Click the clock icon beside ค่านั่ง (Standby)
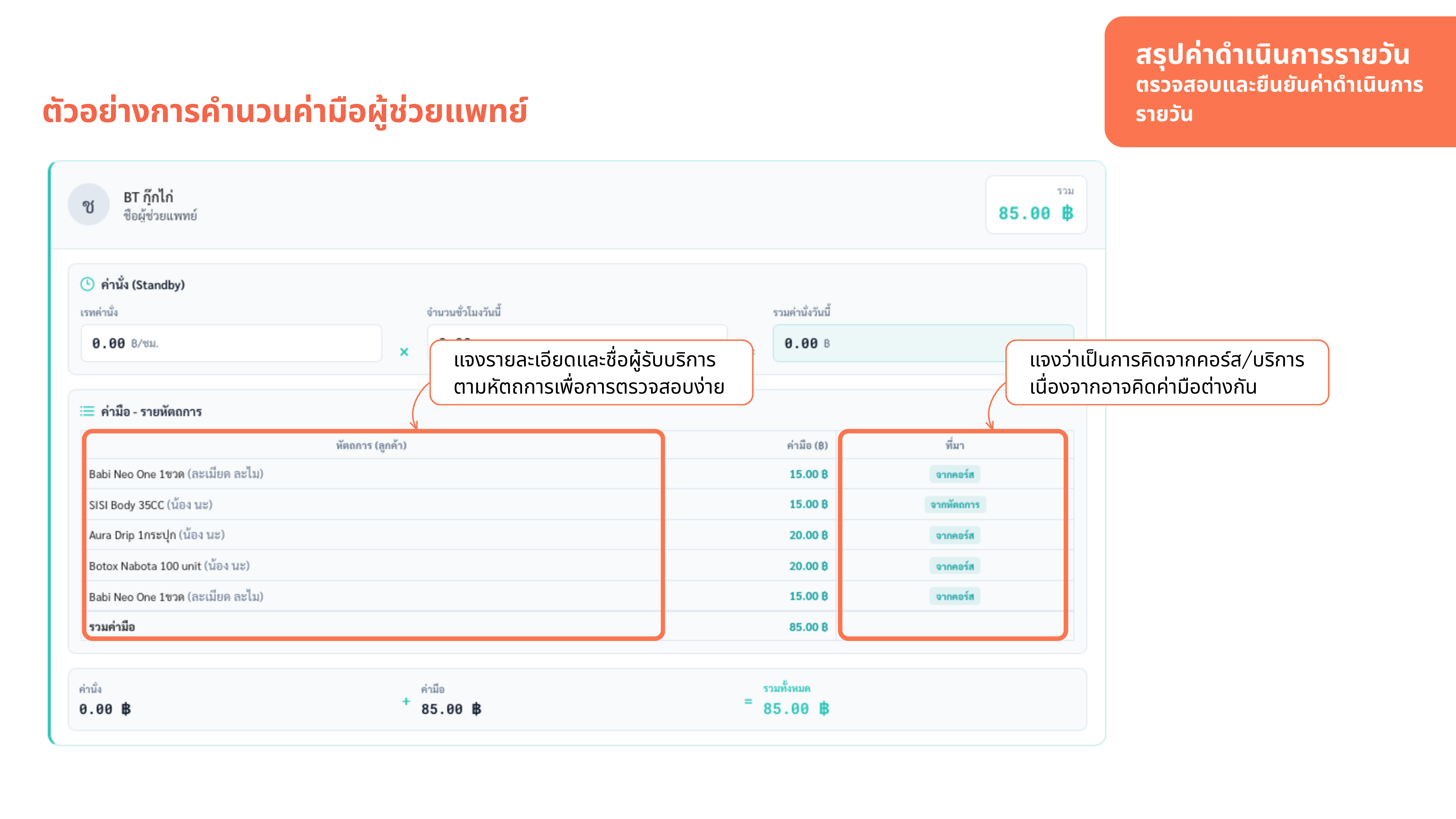1456x819 pixels. (87, 284)
